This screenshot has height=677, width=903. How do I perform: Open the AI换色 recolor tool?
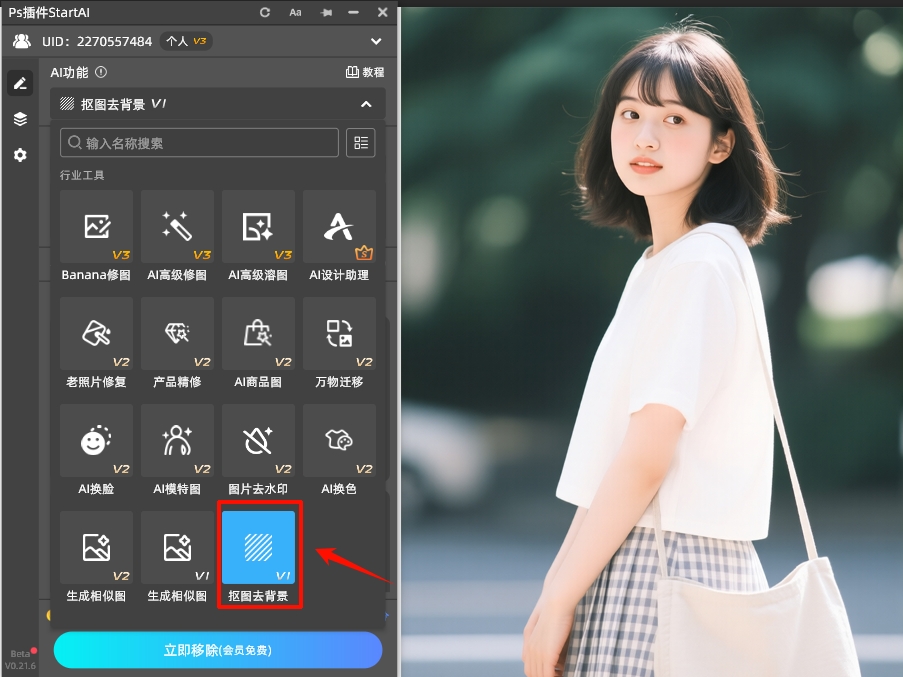[x=339, y=441]
